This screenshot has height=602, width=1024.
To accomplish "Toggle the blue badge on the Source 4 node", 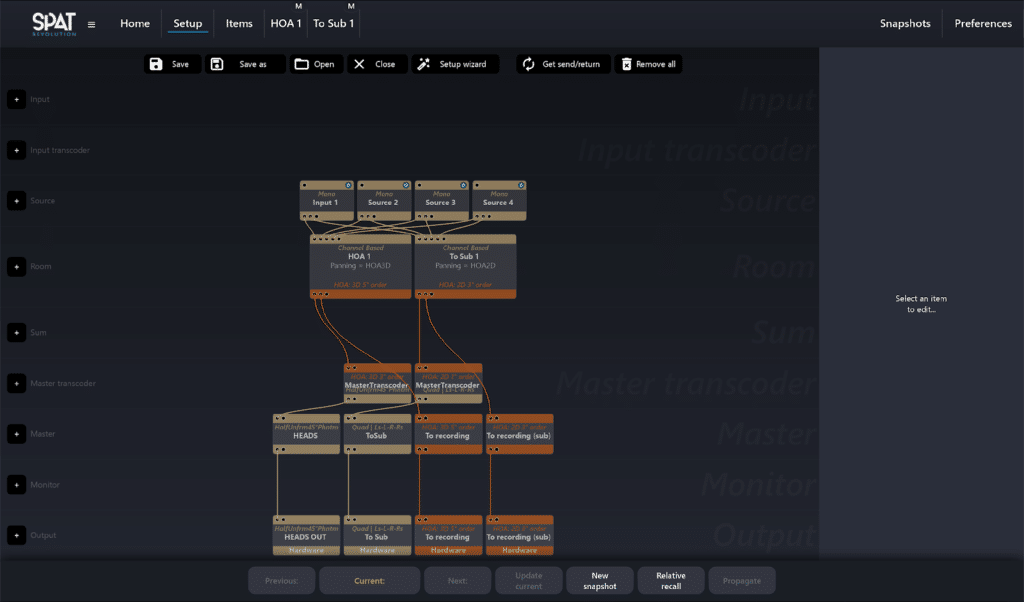I will click(521, 185).
